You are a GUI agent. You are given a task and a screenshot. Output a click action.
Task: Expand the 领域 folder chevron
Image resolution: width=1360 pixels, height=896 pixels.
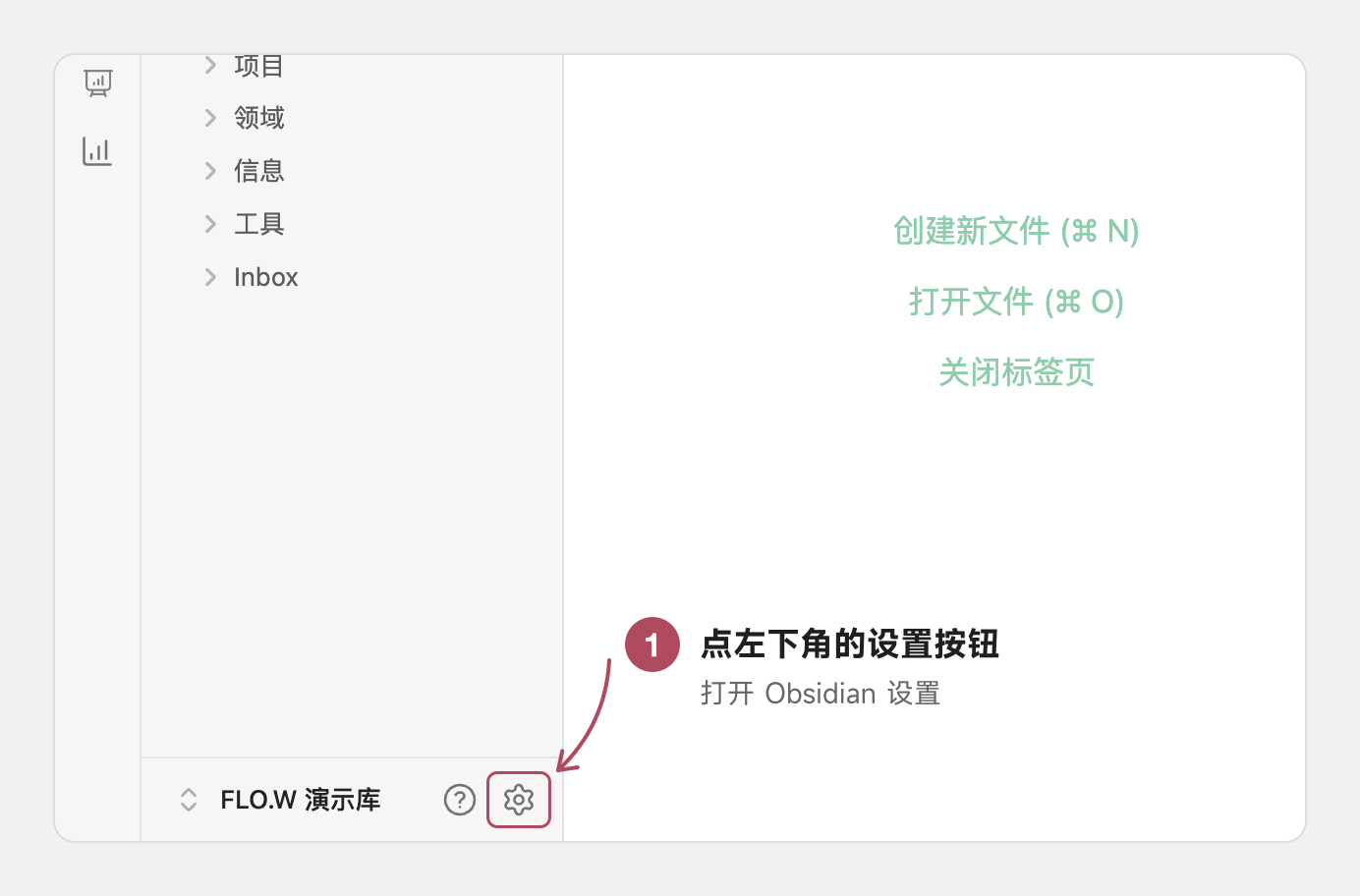(210, 118)
